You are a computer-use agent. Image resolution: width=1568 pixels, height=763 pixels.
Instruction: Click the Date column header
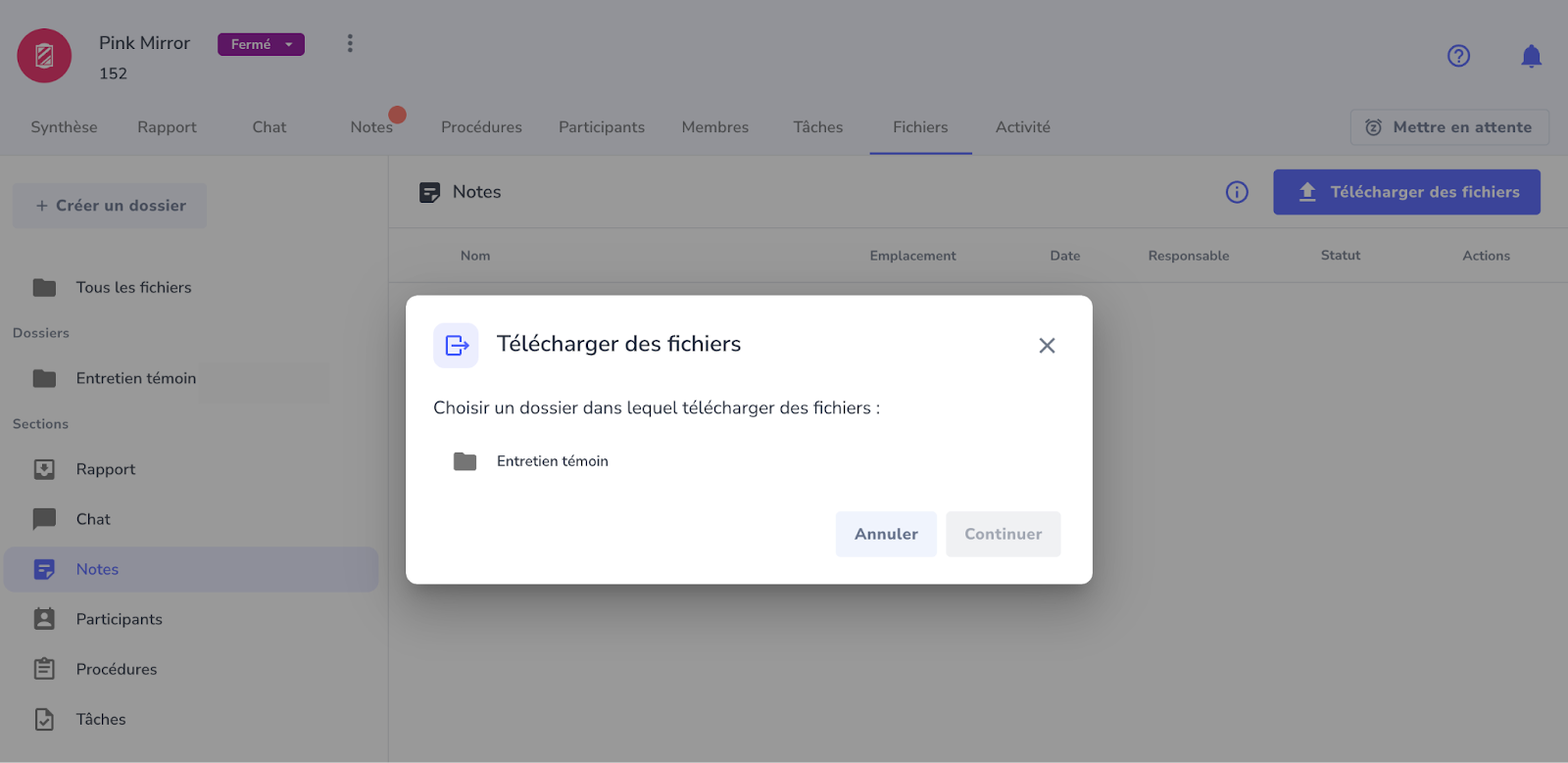pos(1064,256)
